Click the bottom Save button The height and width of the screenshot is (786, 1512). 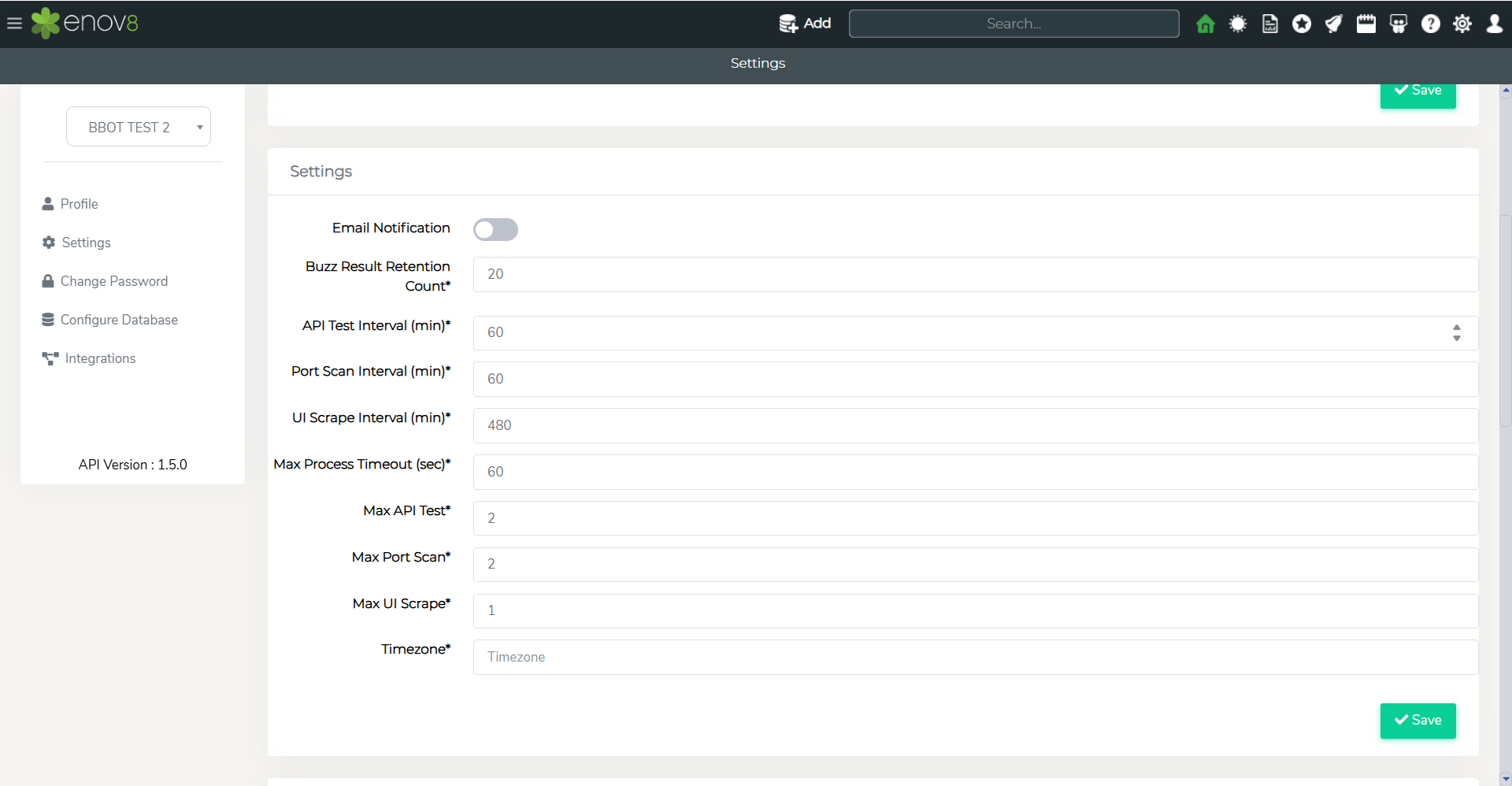[1417, 720]
